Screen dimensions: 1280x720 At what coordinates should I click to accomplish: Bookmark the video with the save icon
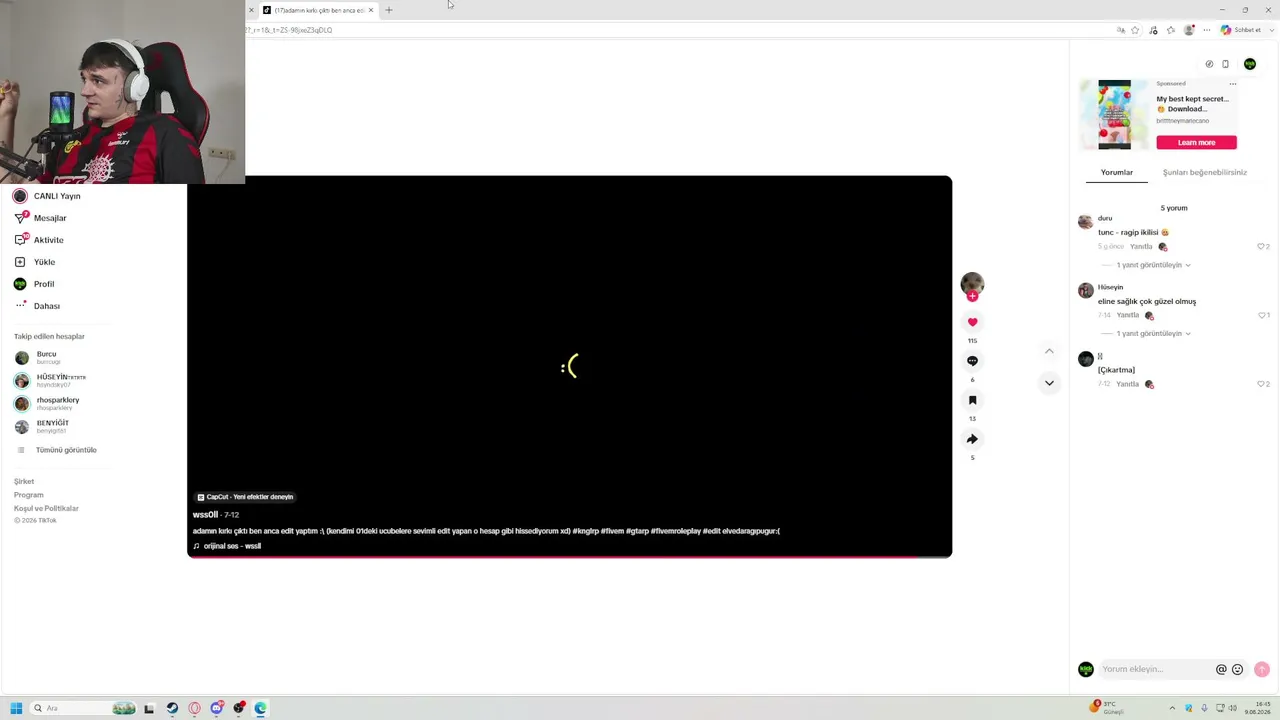pyautogui.click(x=972, y=400)
